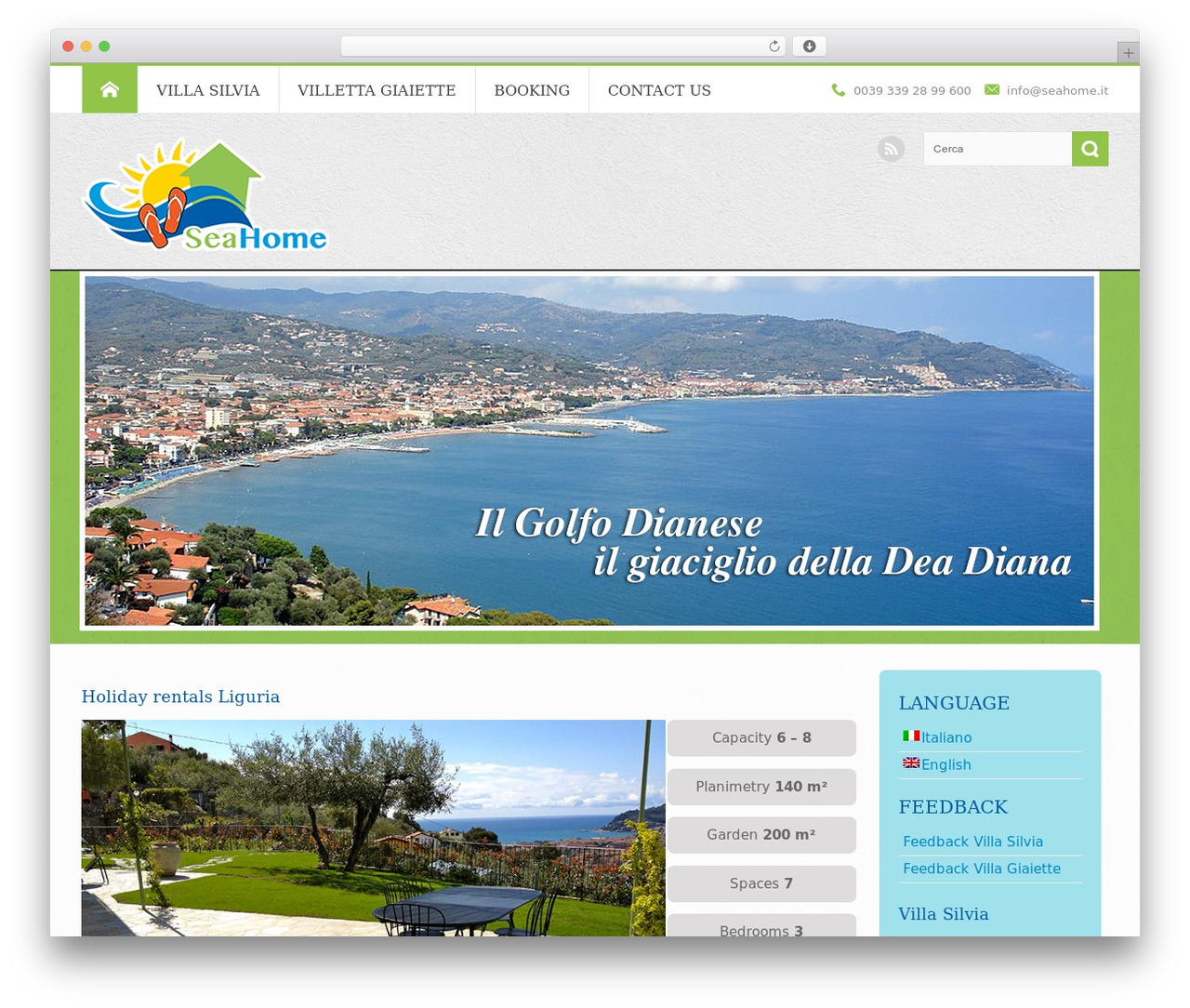The image size is (1190, 1008).
Task: Close the browser window with red button
Action: 68,46
